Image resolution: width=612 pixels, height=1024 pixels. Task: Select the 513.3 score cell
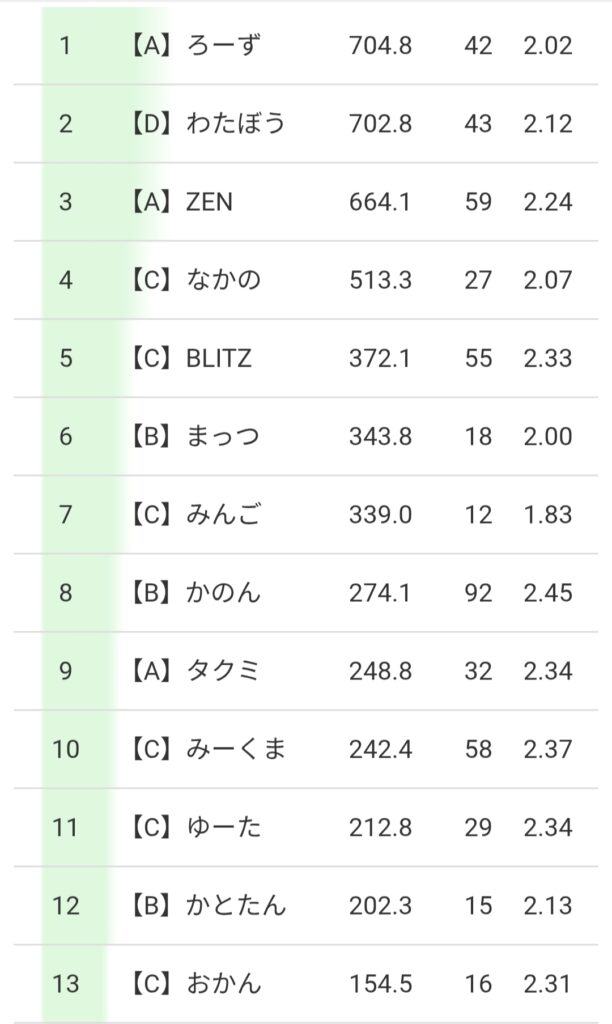pyautogui.click(x=380, y=280)
